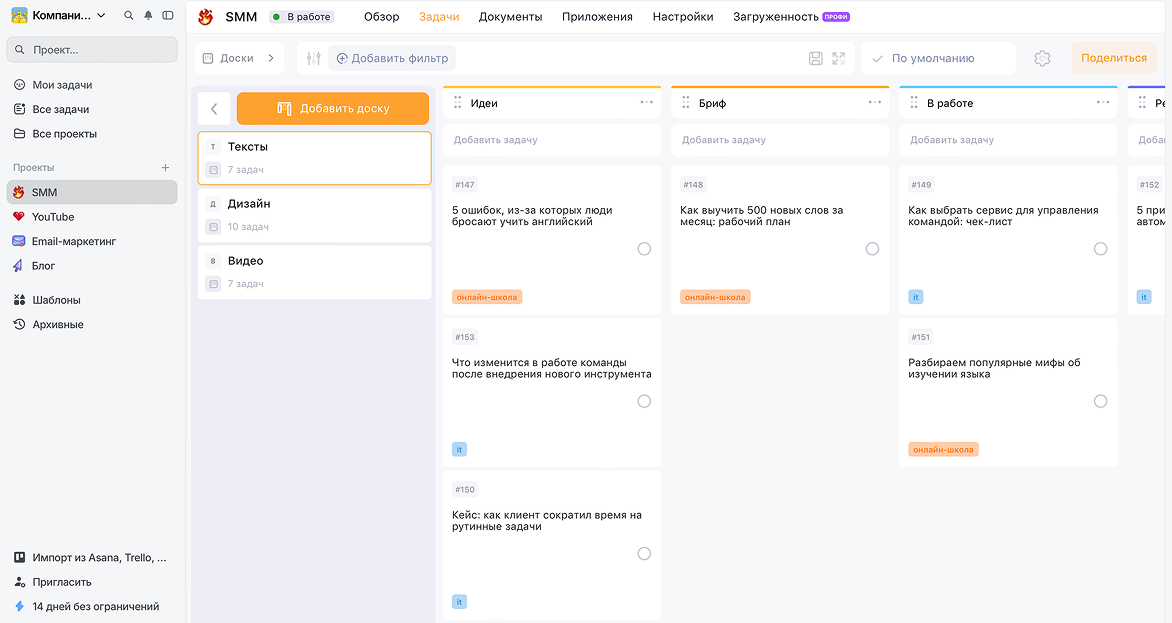
Task: Open the Обзор tab
Action: (x=381, y=16)
